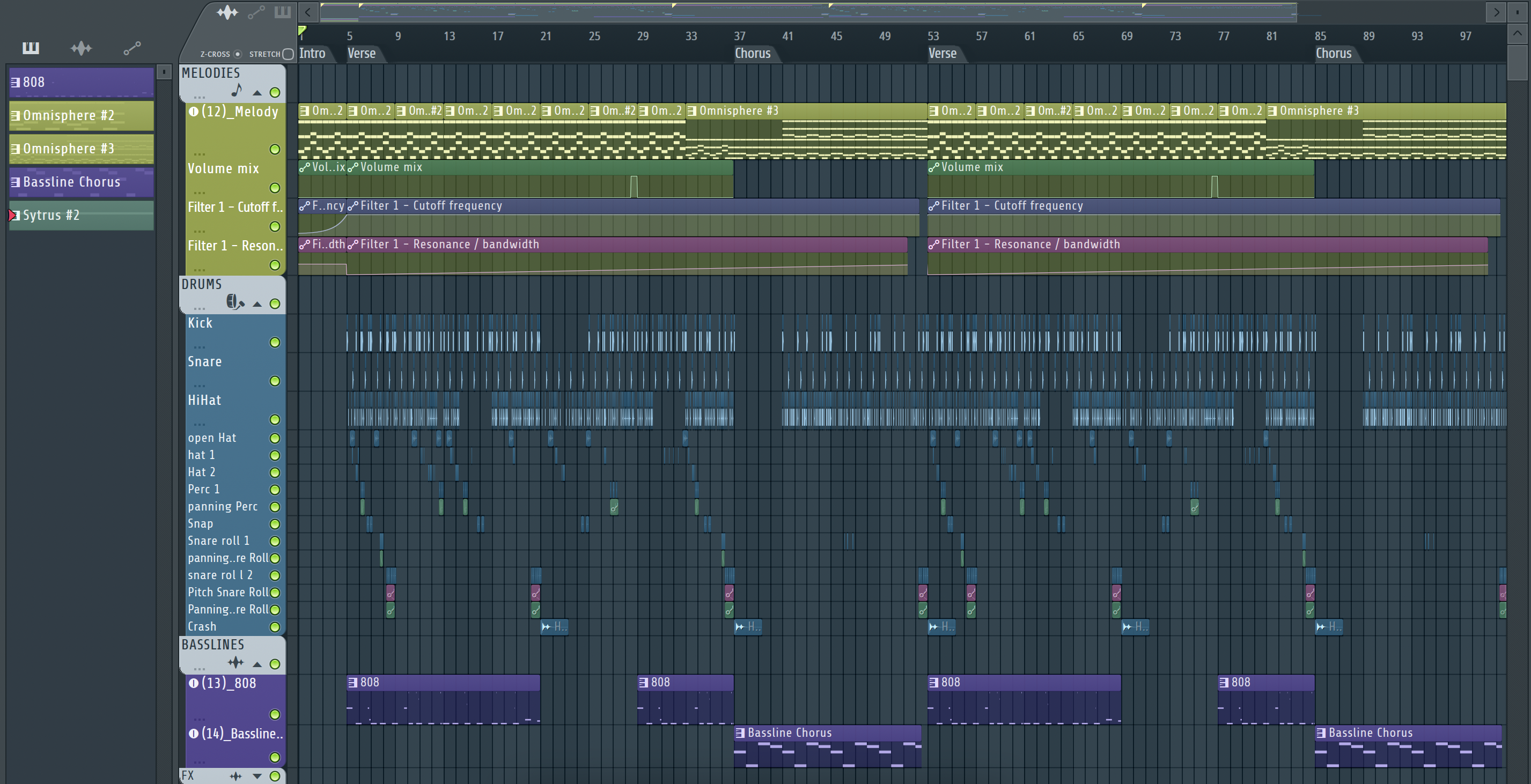Click the (13)_808 track instrument icon
1531x784 pixels.
(193, 683)
